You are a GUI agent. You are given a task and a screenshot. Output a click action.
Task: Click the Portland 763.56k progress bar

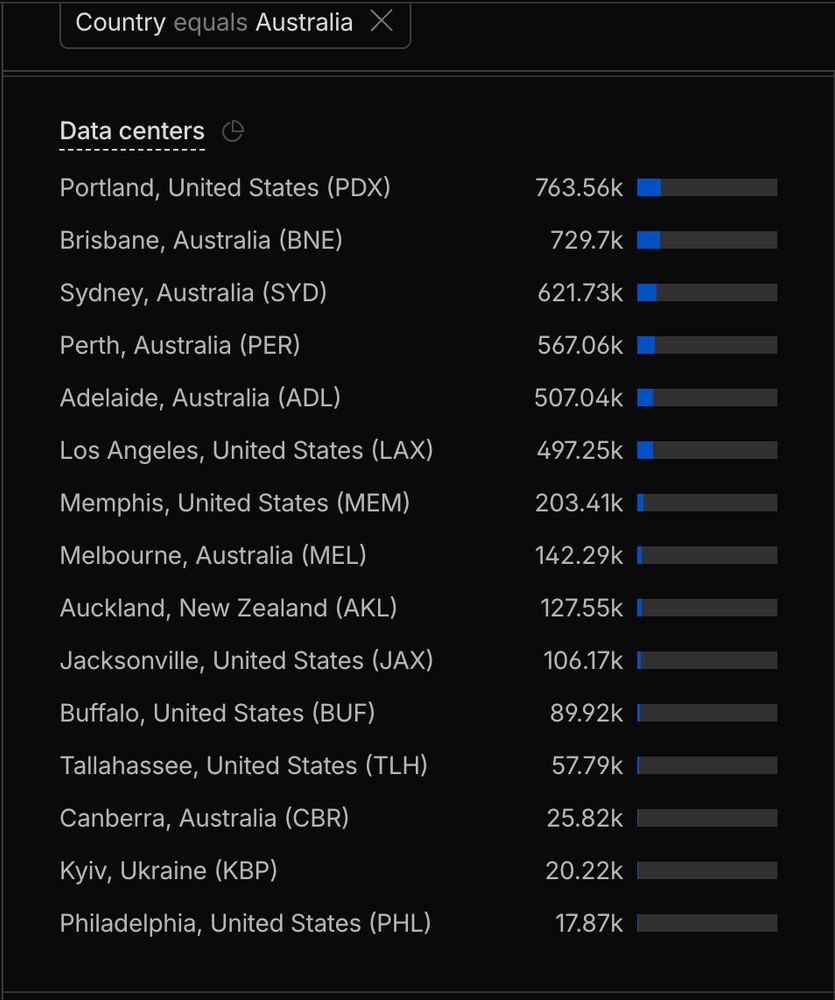[x=707, y=188]
